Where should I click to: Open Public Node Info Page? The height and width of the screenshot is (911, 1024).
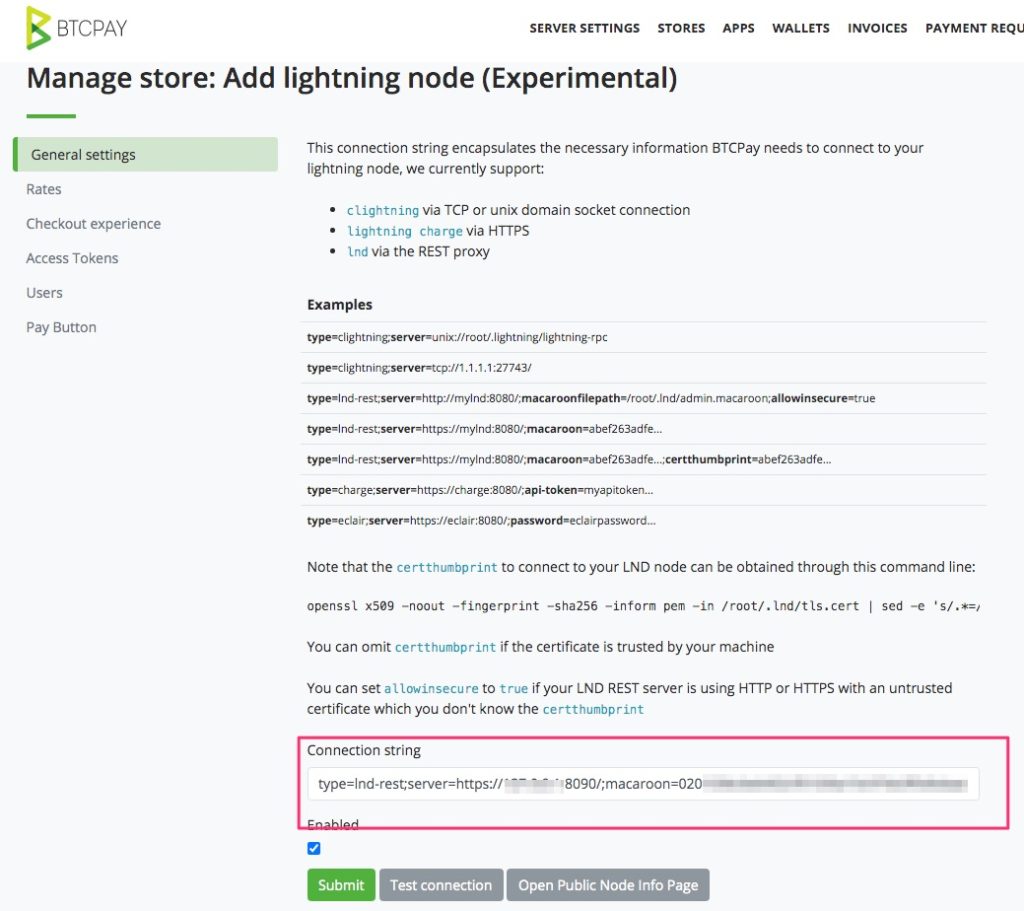[608, 885]
